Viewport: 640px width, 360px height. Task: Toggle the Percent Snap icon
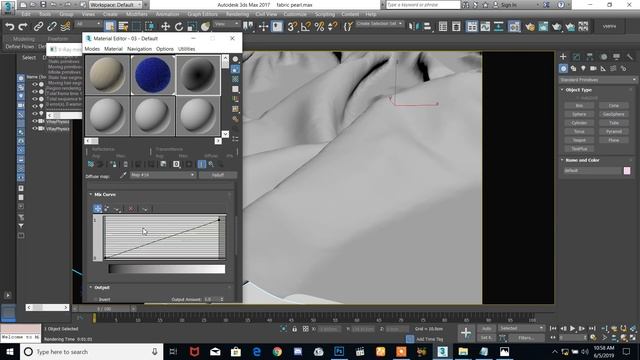[x=319, y=27]
